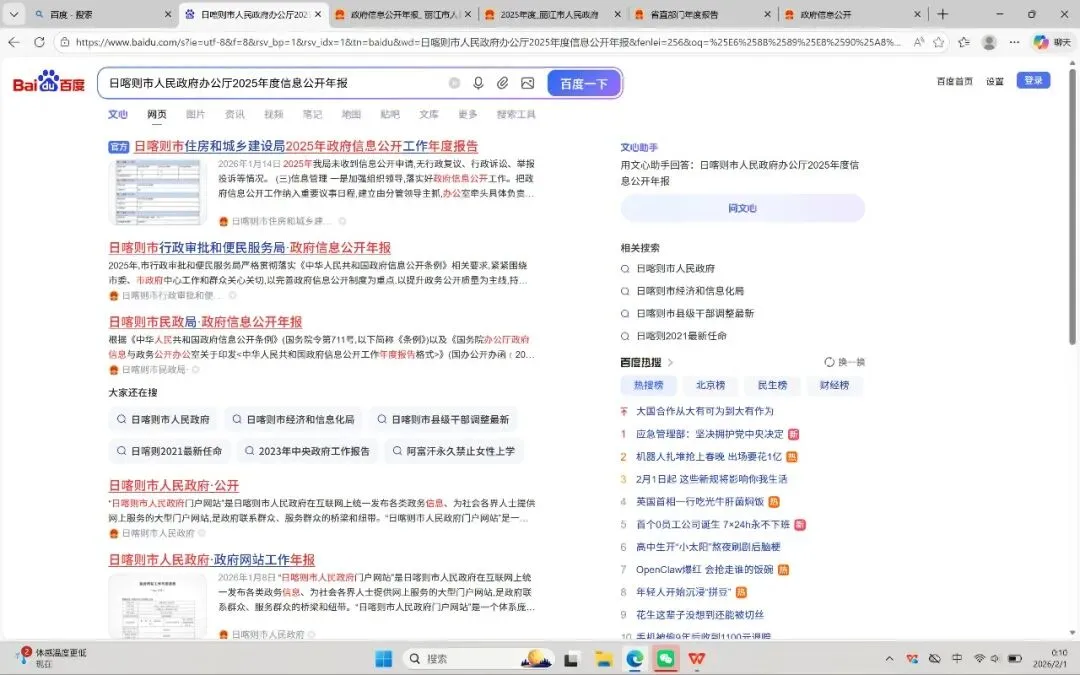Screen dimensions: 1080x675
Task: View site information lock icon
Action: point(65,42)
